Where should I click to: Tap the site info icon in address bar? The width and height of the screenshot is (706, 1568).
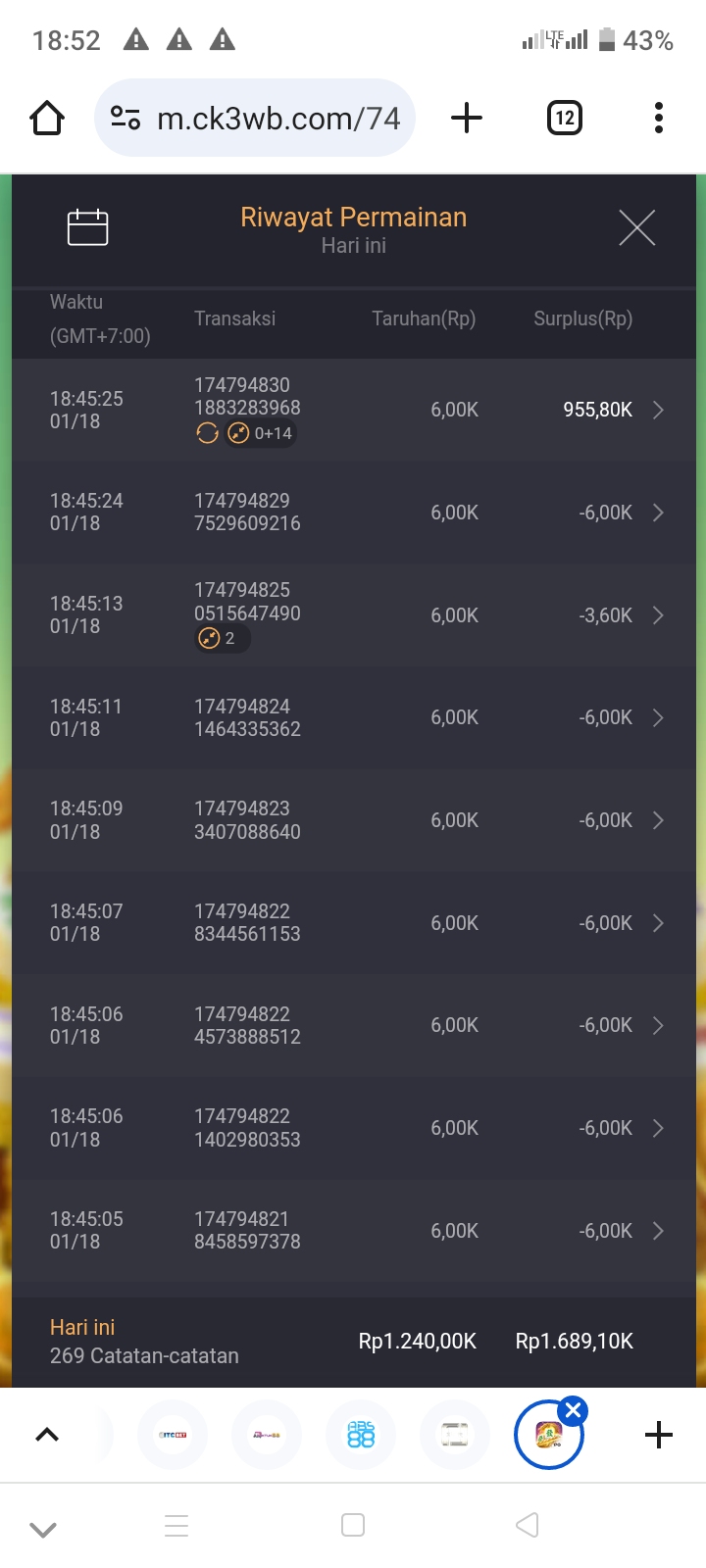(x=126, y=119)
